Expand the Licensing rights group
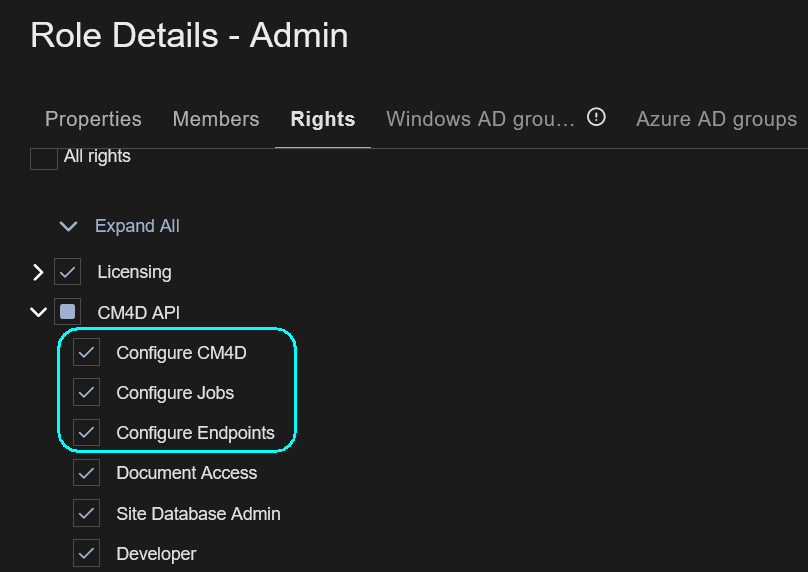Viewport: 808px width, 572px height. click(x=38, y=272)
